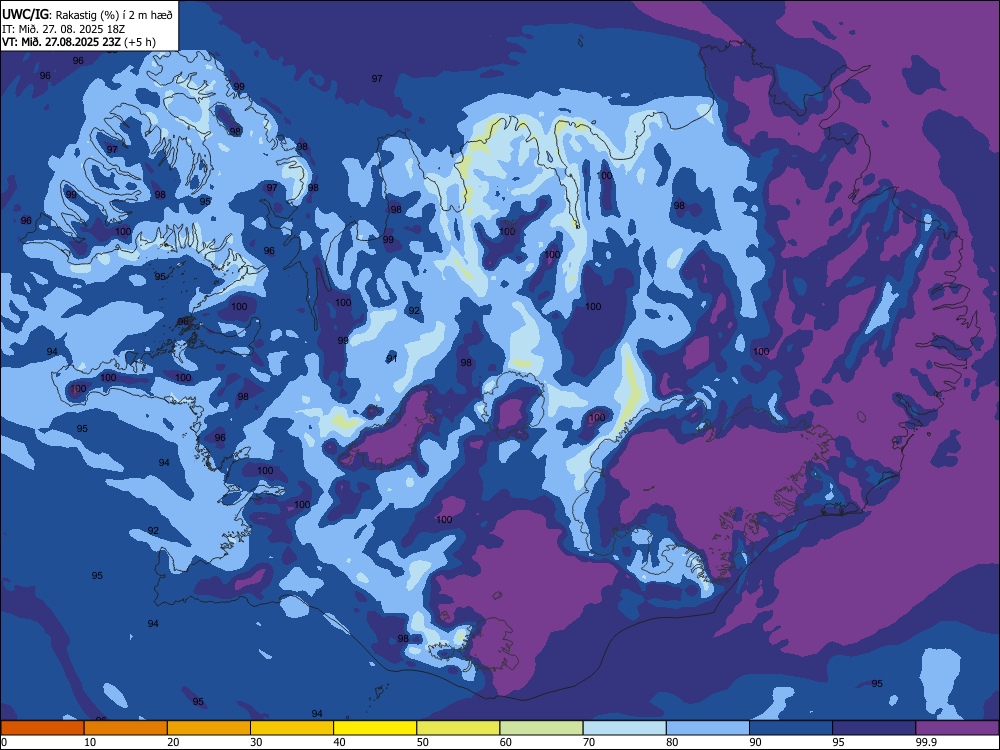Click the legend tick label '20'
The image size is (1000, 750).
click(x=173, y=742)
